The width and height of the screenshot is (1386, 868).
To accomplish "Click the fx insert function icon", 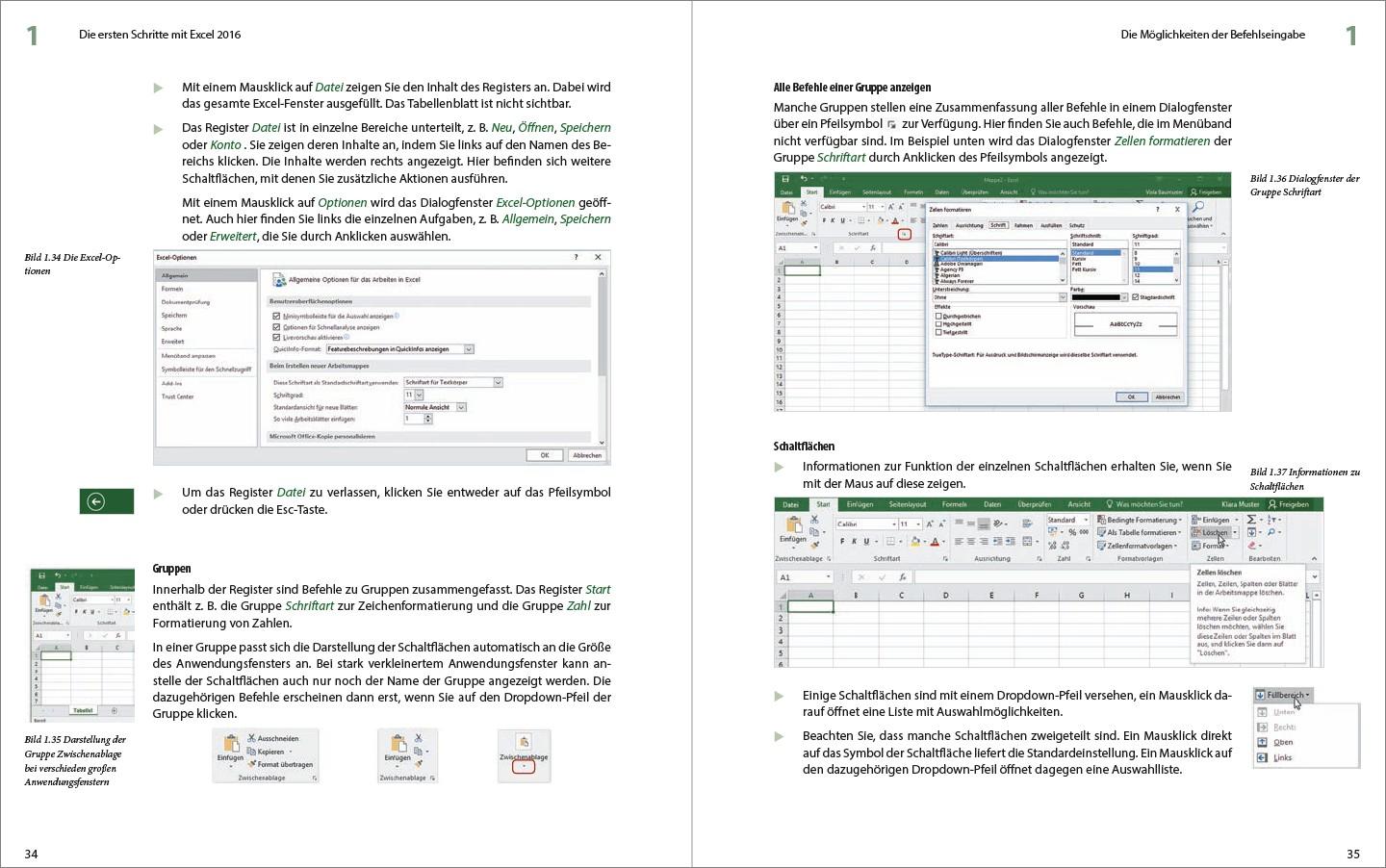I will (903, 574).
